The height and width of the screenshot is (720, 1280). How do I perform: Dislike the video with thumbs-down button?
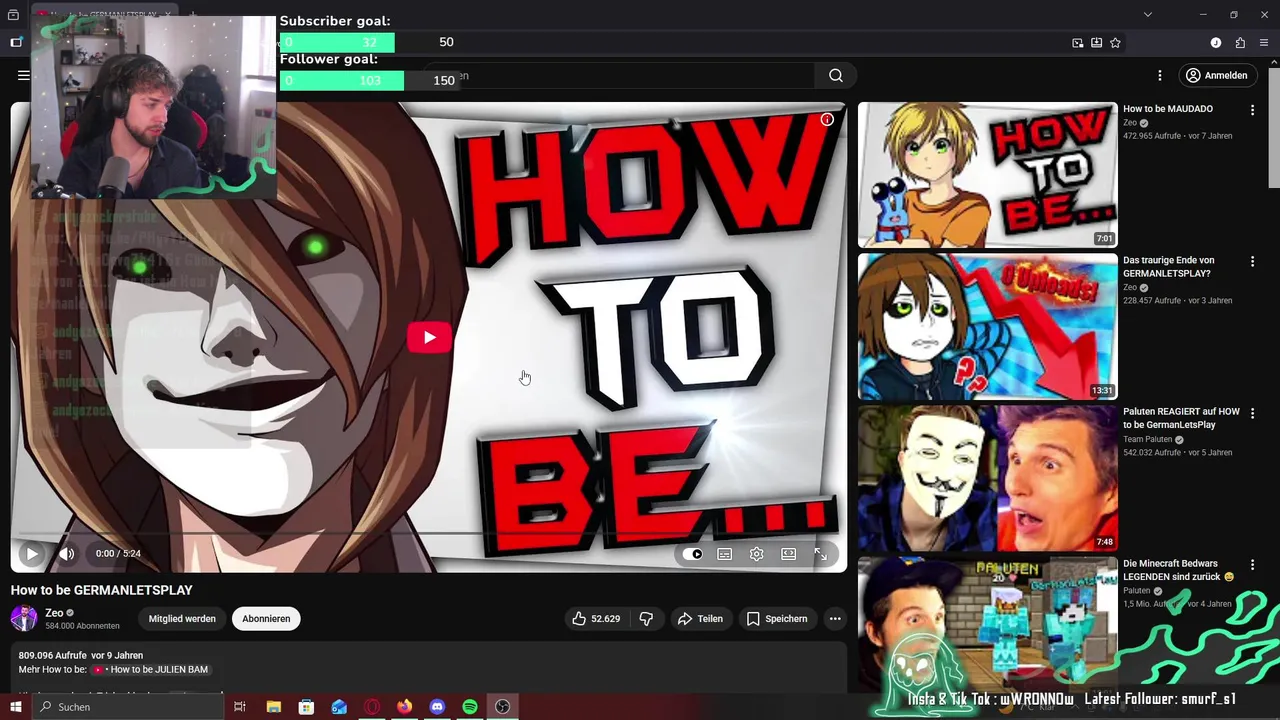pyautogui.click(x=646, y=619)
